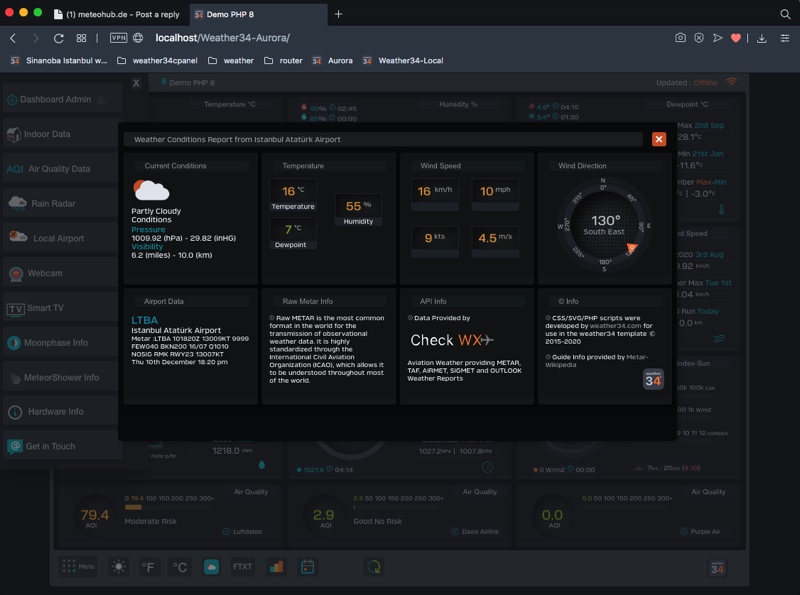Click the cloud icon in bottom toolbar

coord(211,566)
